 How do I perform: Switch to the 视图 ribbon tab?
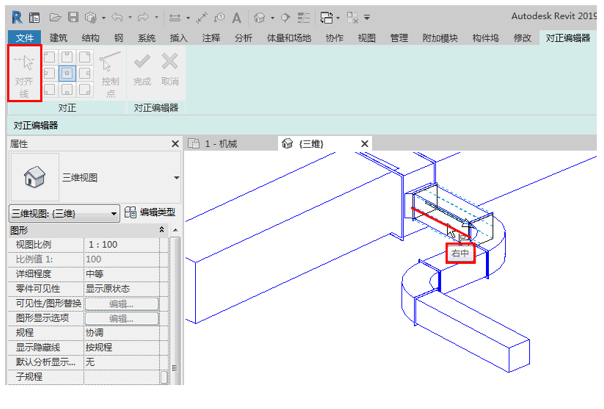point(367,38)
